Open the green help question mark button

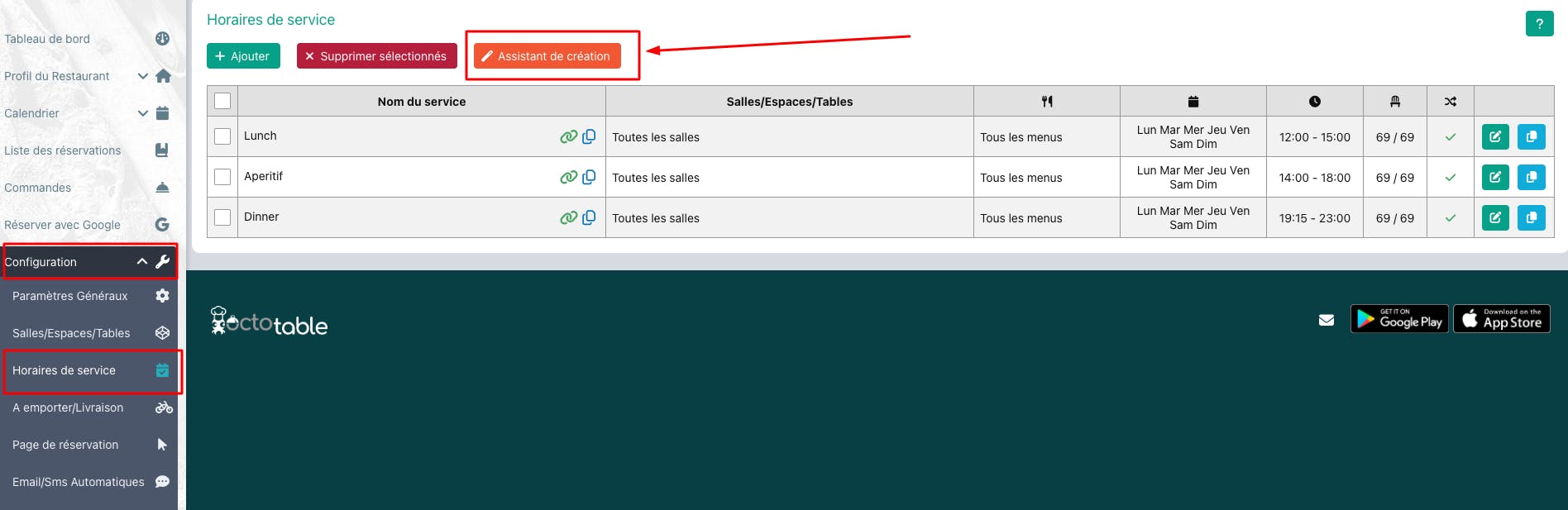(x=1539, y=24)
